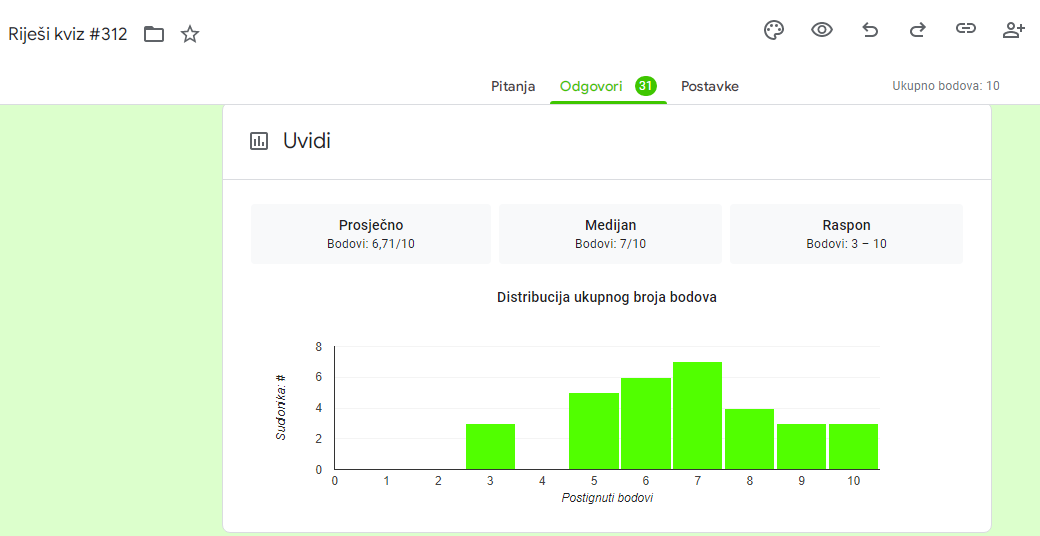
Task: Click the Prosječno card heading
Action: pos(371,225)
